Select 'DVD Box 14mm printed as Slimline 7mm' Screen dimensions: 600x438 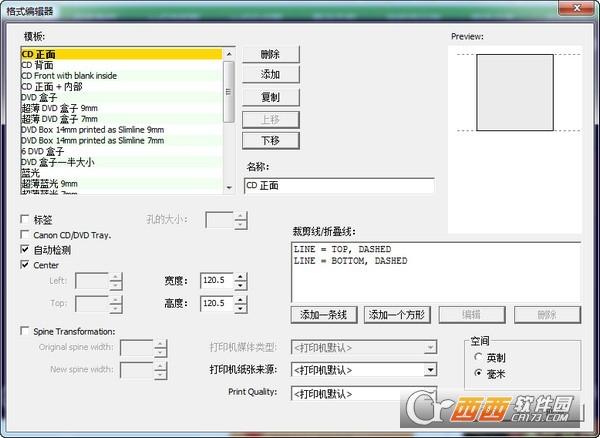(121, 140)
